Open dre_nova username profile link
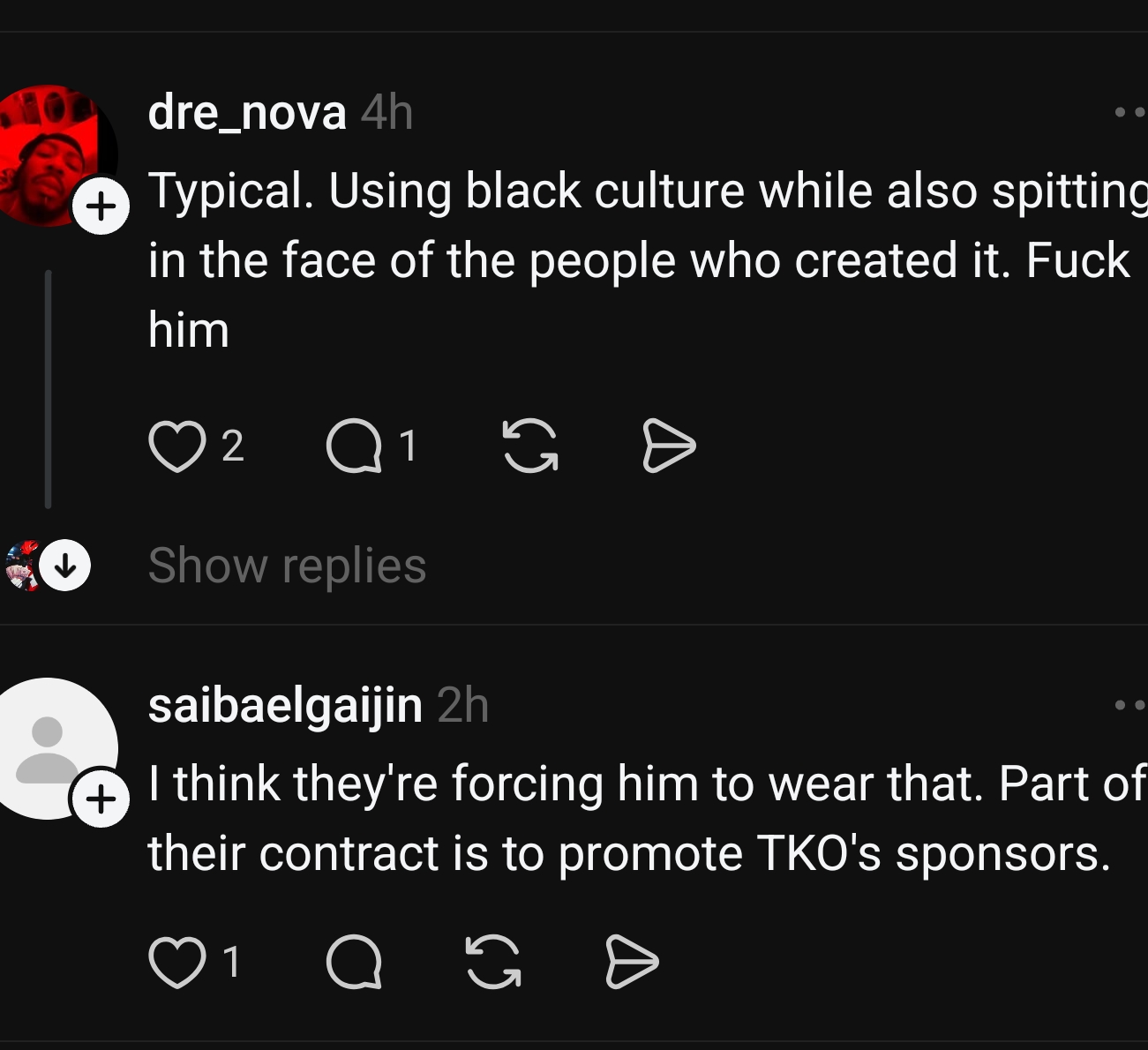The width and height of the screenshot is (1148, 1050). 247,113
